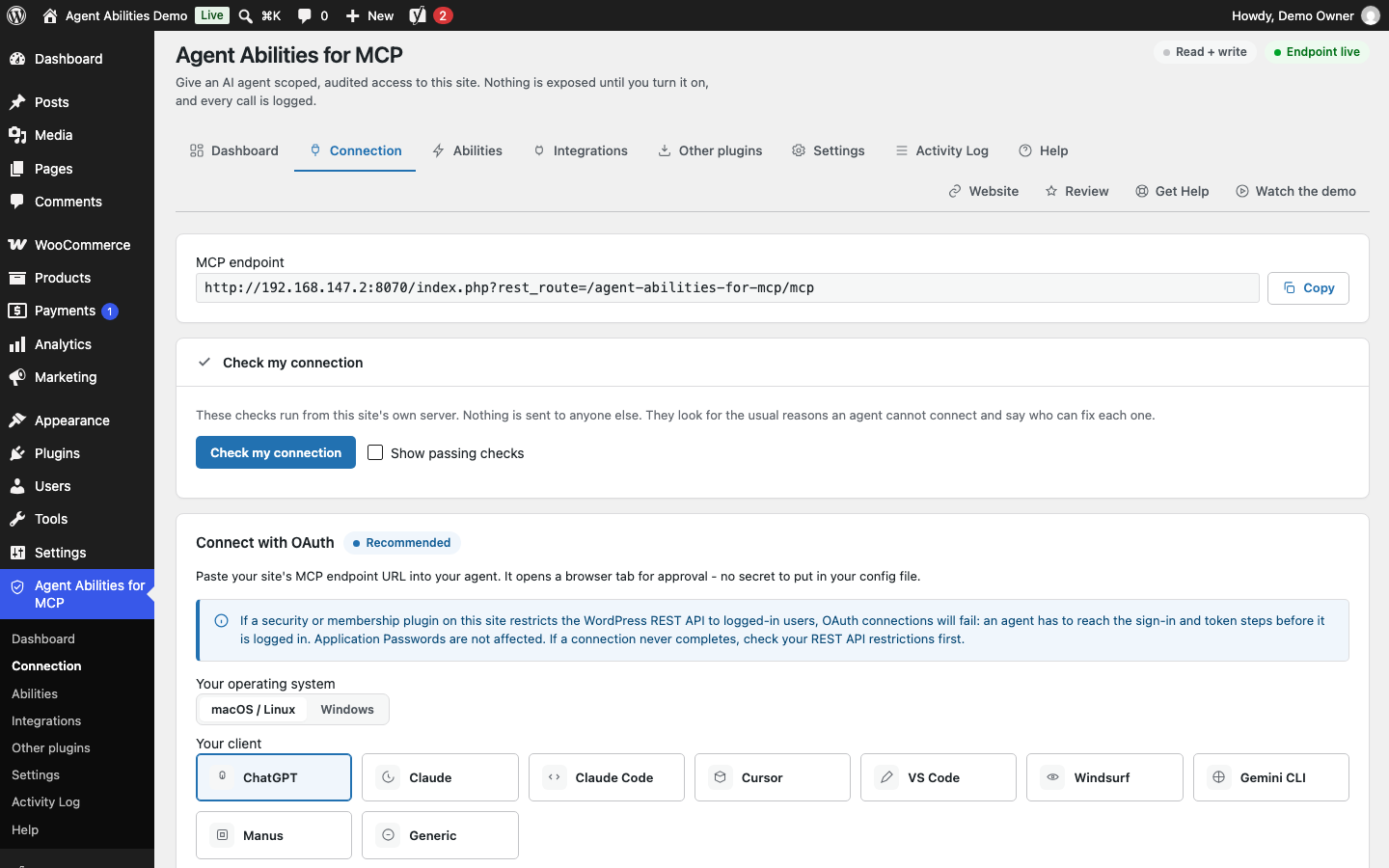Viewport: 1389px width, 868px height.
Task: Open the Other plugins tab
Action: pos(710,150)
